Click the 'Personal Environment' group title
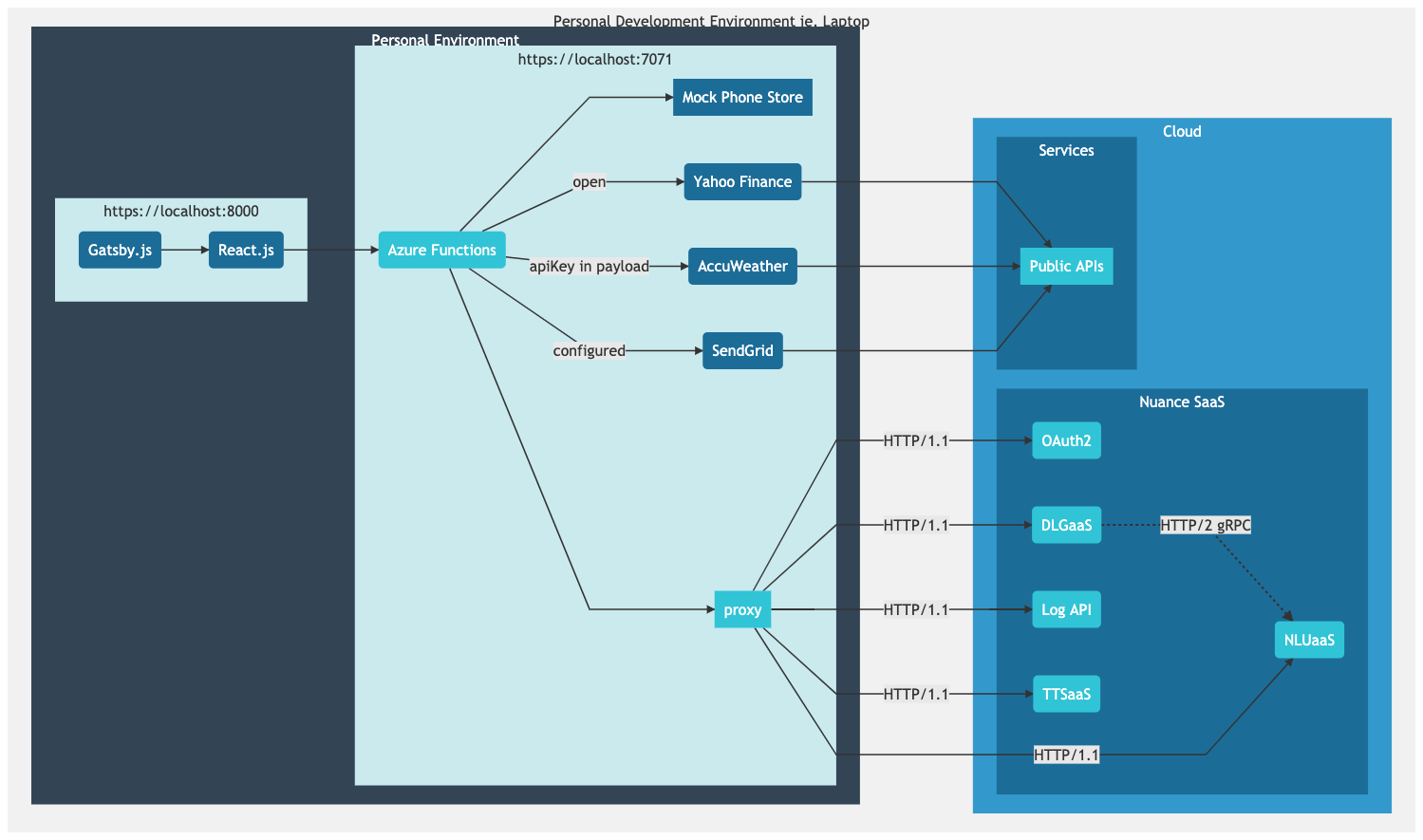The width and height of the screenshot is (1423, 840). coord(445,40)
